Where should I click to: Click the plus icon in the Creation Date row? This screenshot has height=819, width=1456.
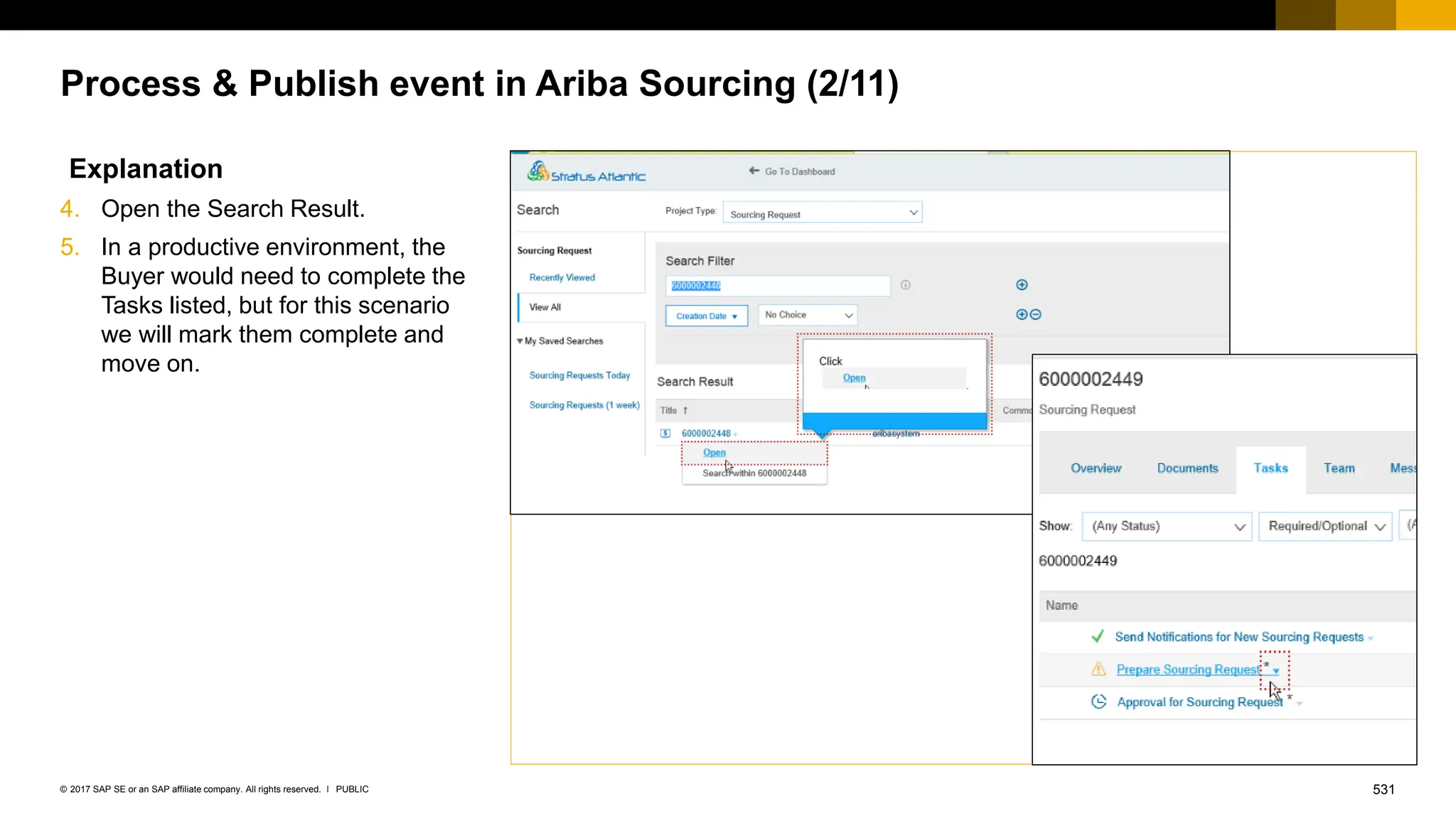pos(1022,314)
